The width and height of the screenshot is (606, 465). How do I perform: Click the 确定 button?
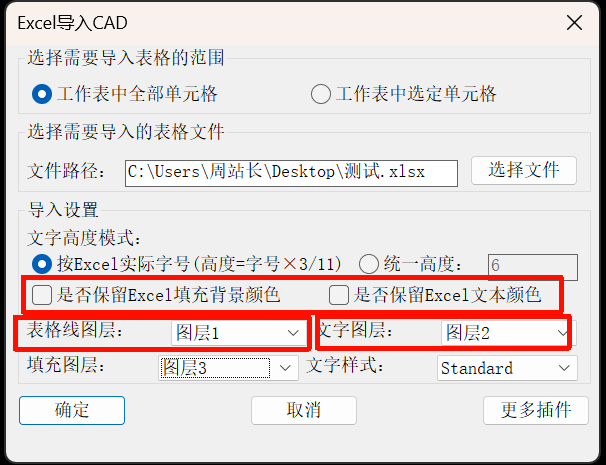[x=72, y=410]
